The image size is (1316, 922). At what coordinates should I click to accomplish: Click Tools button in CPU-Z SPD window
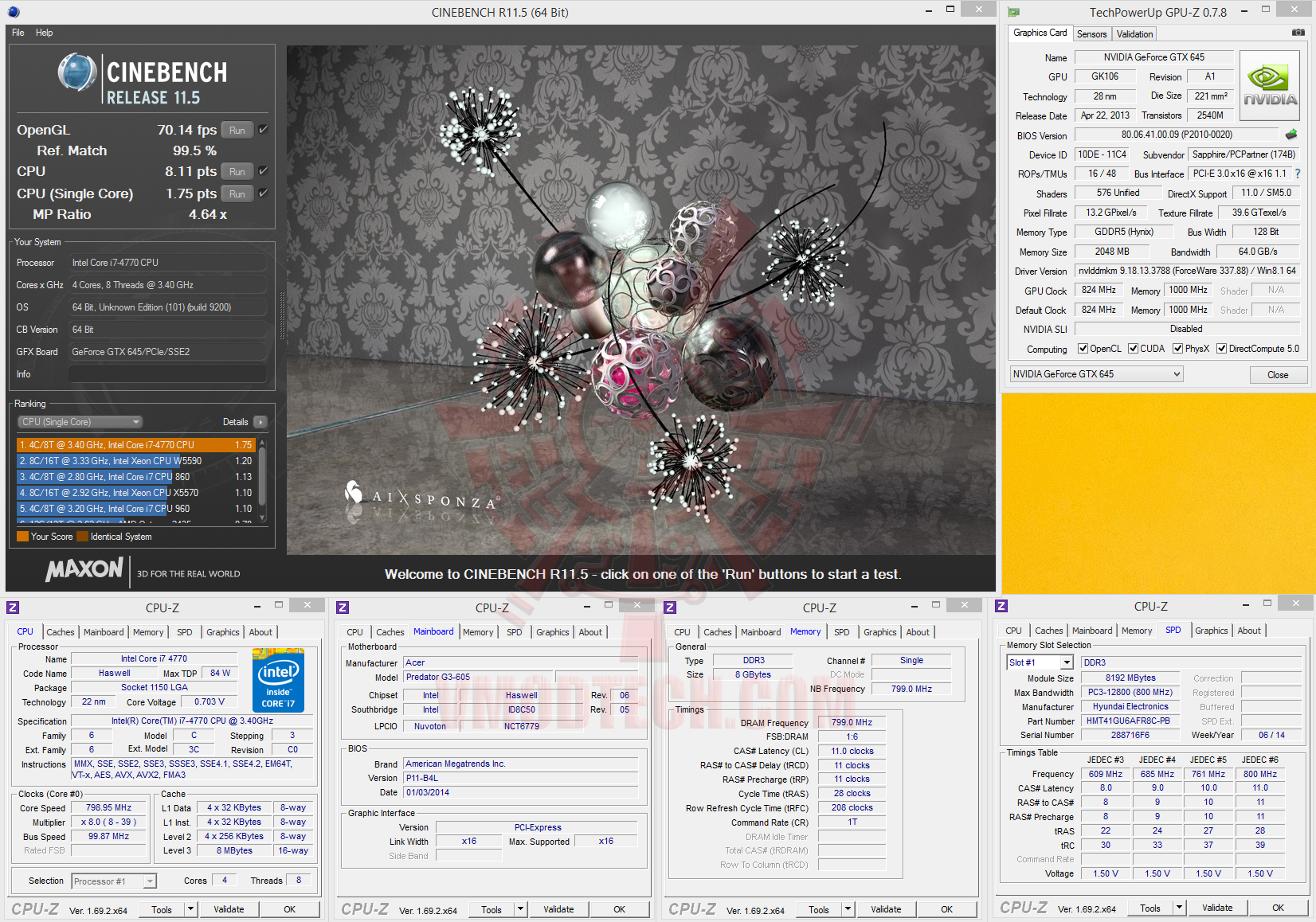1150,908
